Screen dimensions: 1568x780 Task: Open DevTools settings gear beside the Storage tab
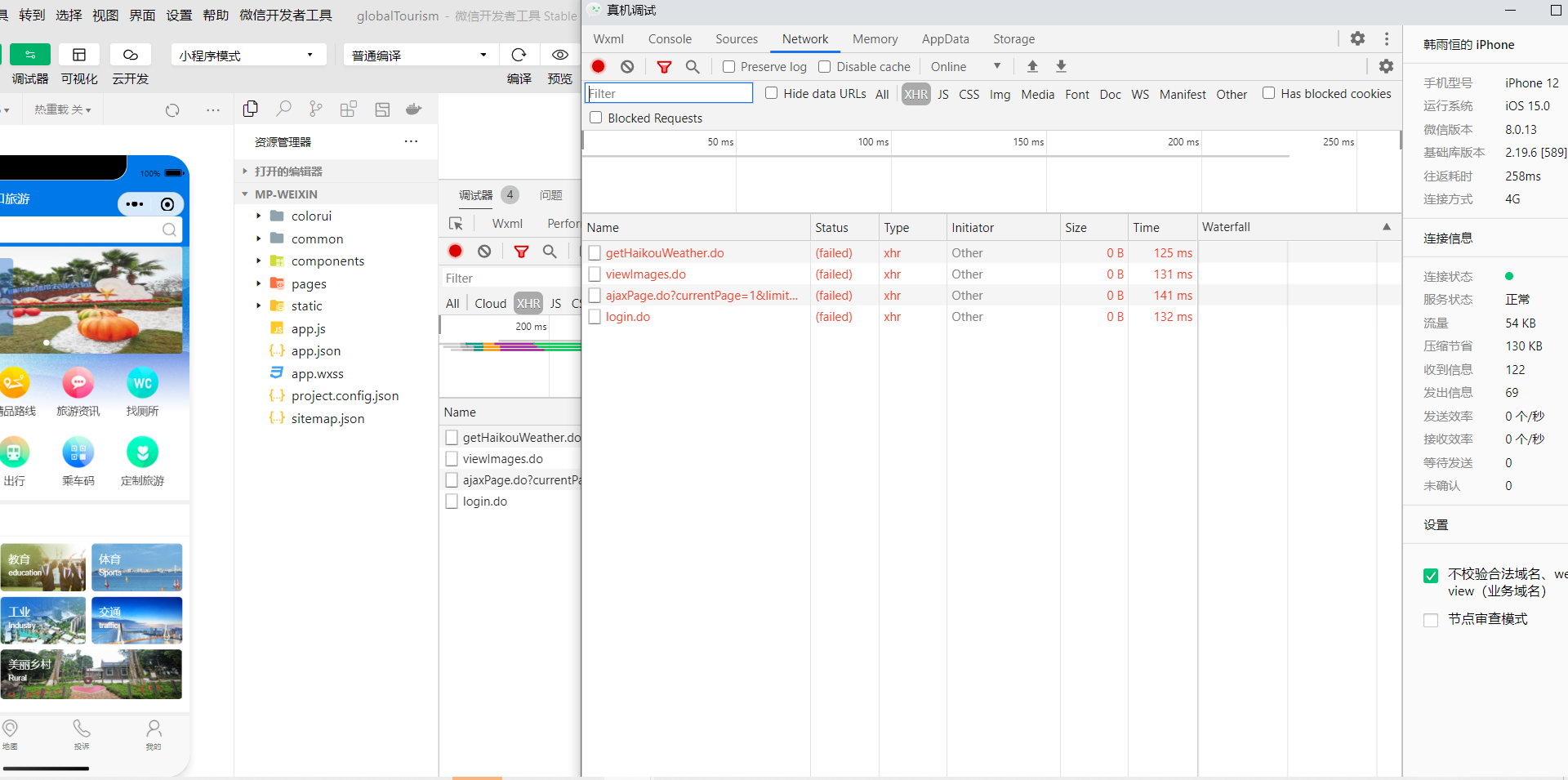pyautogui.click(x=1357, y=38)
